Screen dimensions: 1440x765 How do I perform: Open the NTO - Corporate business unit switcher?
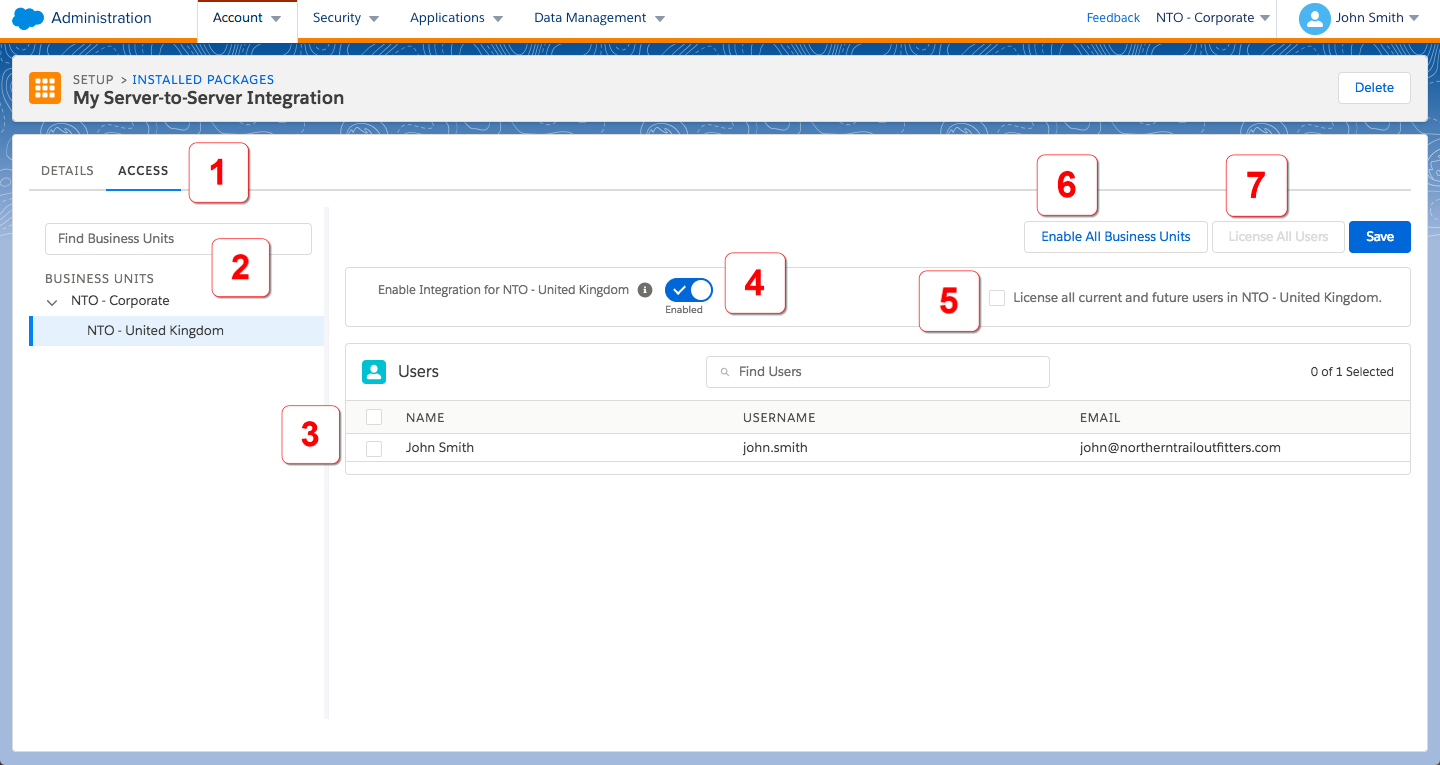click(x=1213, y=18)
